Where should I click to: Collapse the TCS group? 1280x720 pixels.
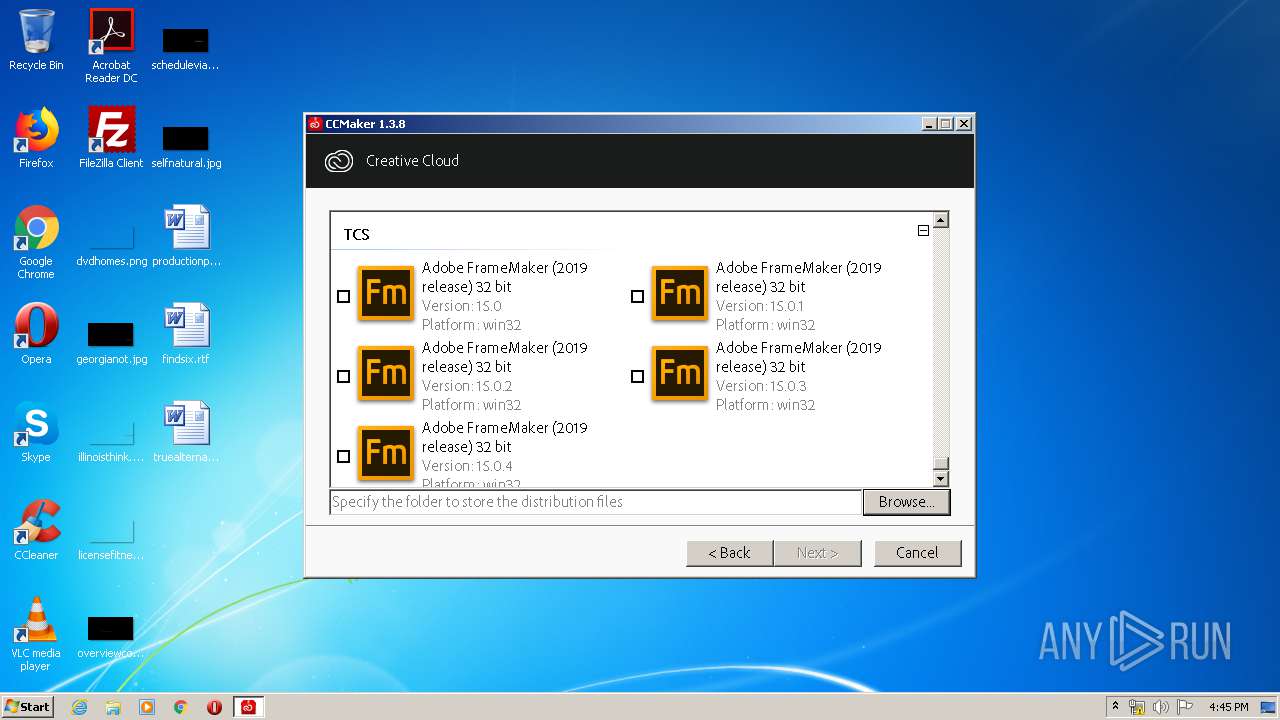click(923, 231)
